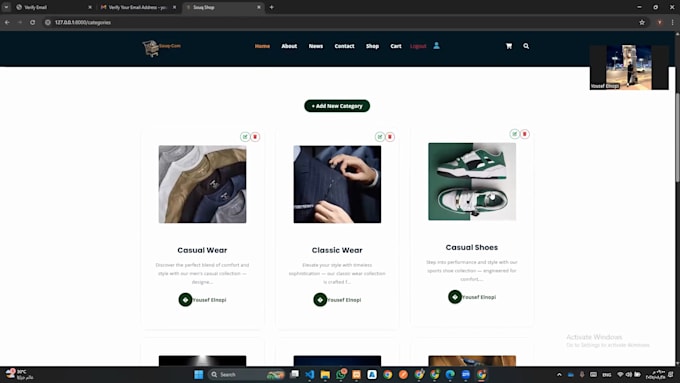Viewport: 680px width, 383px height.
Task: Open the Cart nav link
Action: [396, 46]
